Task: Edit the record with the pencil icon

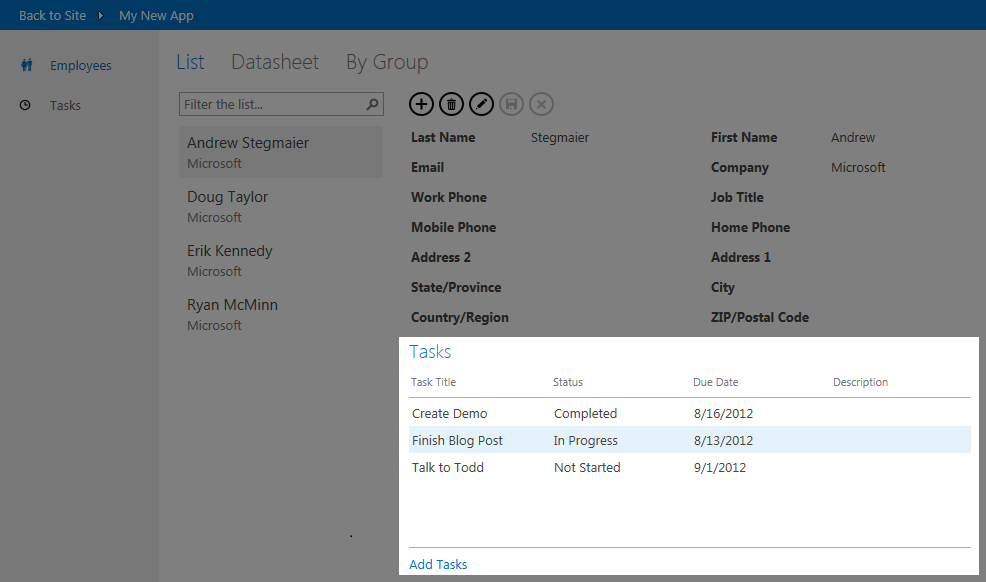Action: pyautogui.click(x=481, y=104)
